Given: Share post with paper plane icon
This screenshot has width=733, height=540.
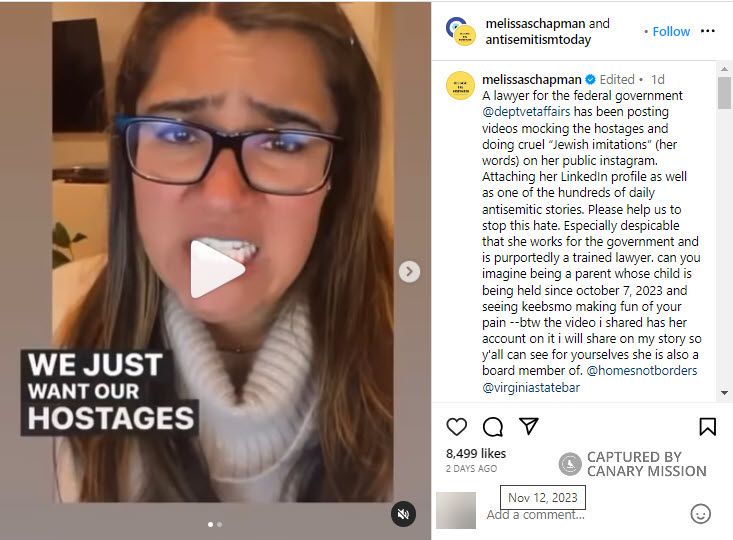Looking at the screenshot, I should (529, 426).
